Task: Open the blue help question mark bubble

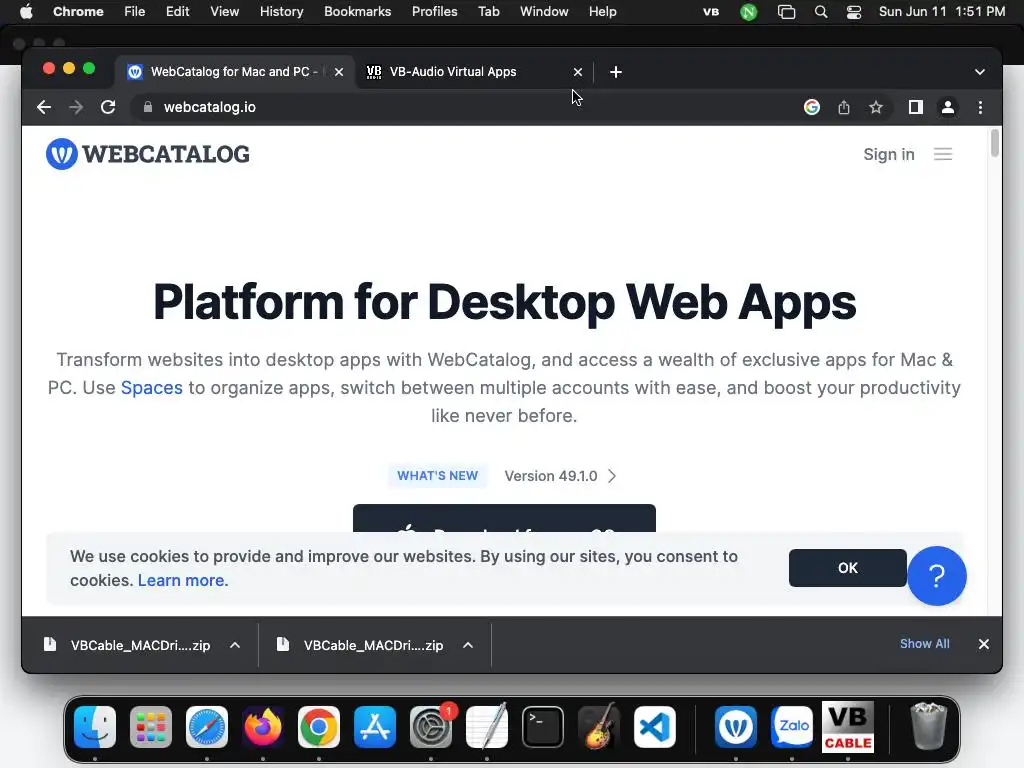Action: click(936, 575)
